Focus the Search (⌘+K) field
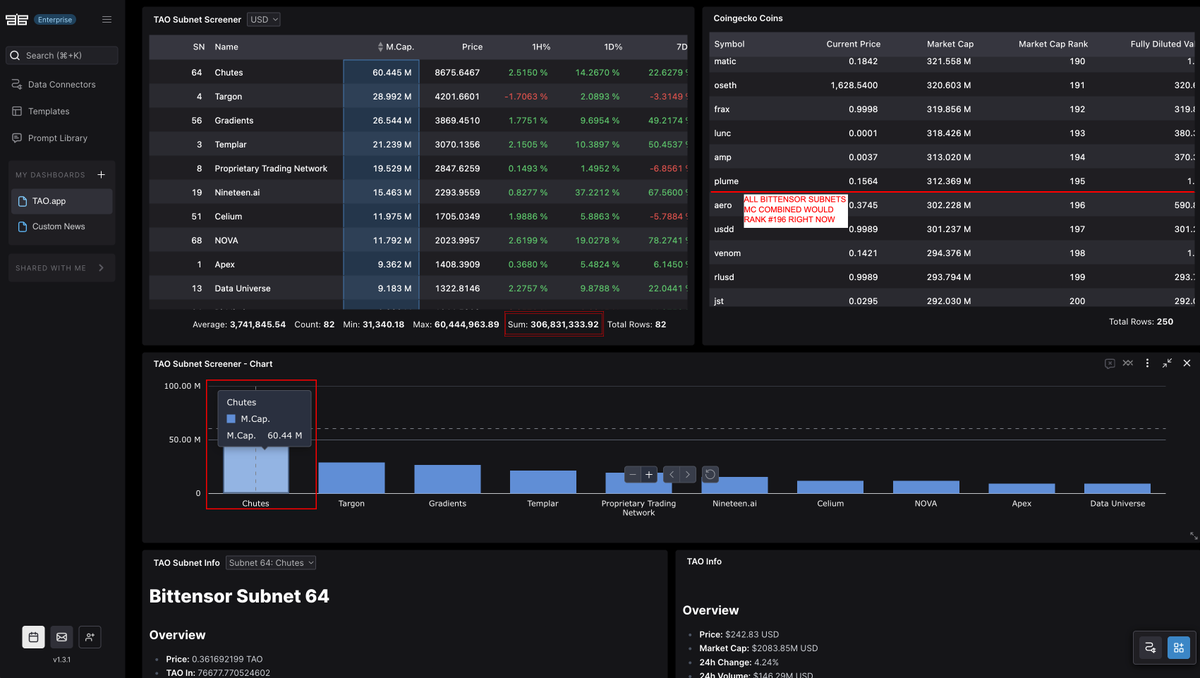Image resolution: width=1200 pixels, height=678 pixels. 62,56
